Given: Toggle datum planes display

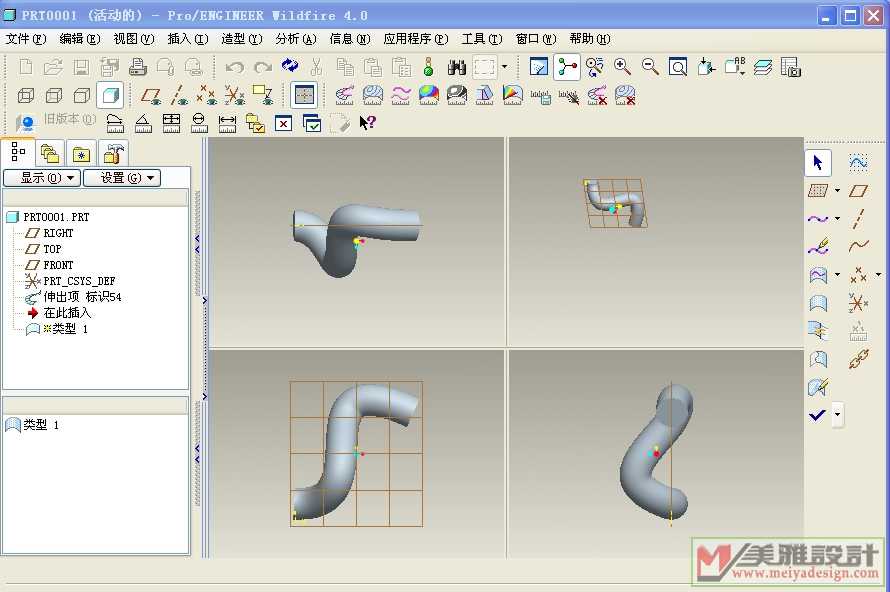Looking at the screenshot, I should (151, 95).
